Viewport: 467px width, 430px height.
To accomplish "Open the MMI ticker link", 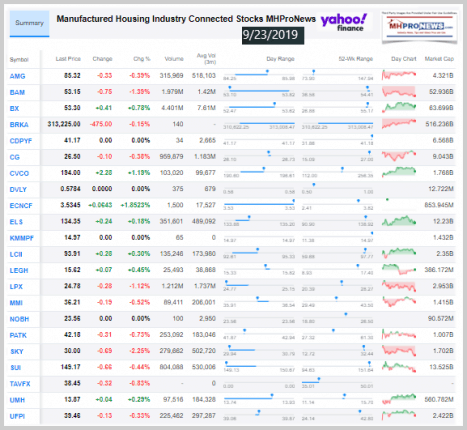I will pos(16,303).
